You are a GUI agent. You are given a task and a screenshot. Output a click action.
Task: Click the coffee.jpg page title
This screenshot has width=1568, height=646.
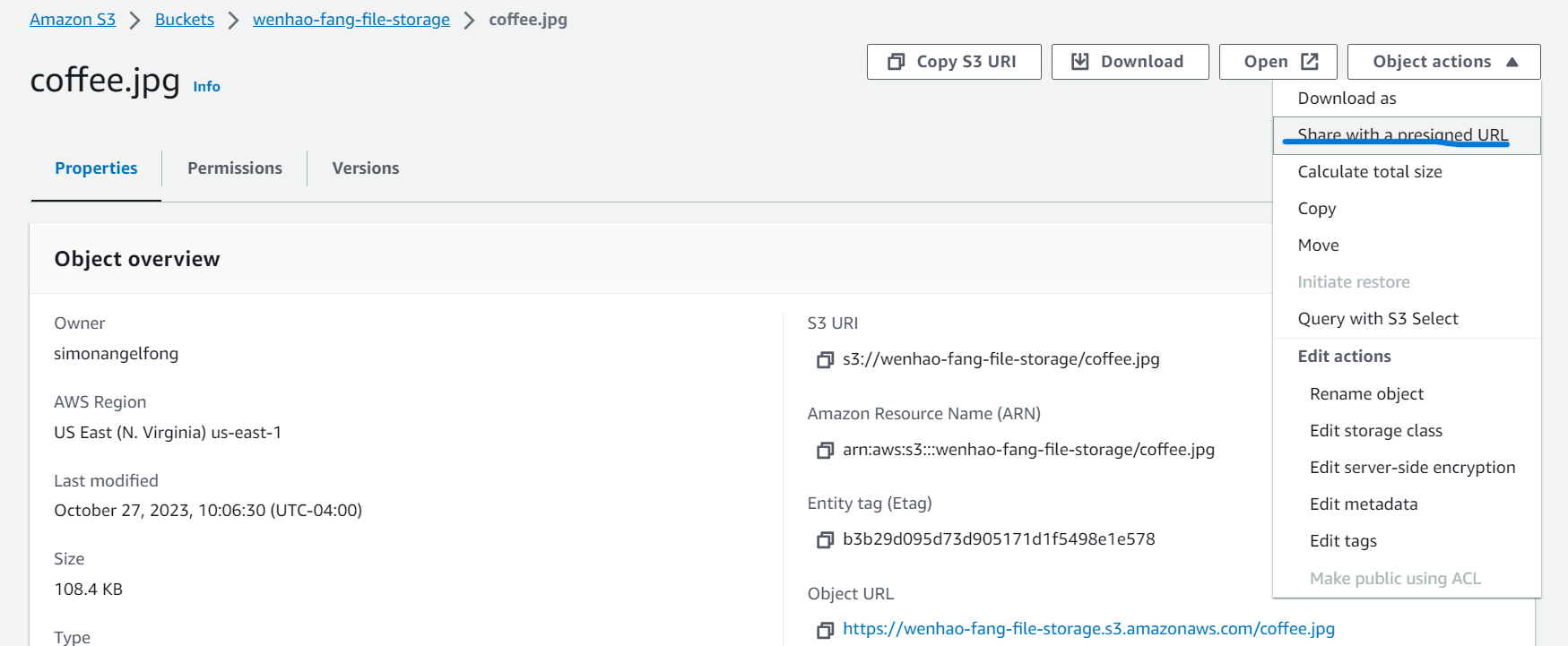tap(105, 81)
